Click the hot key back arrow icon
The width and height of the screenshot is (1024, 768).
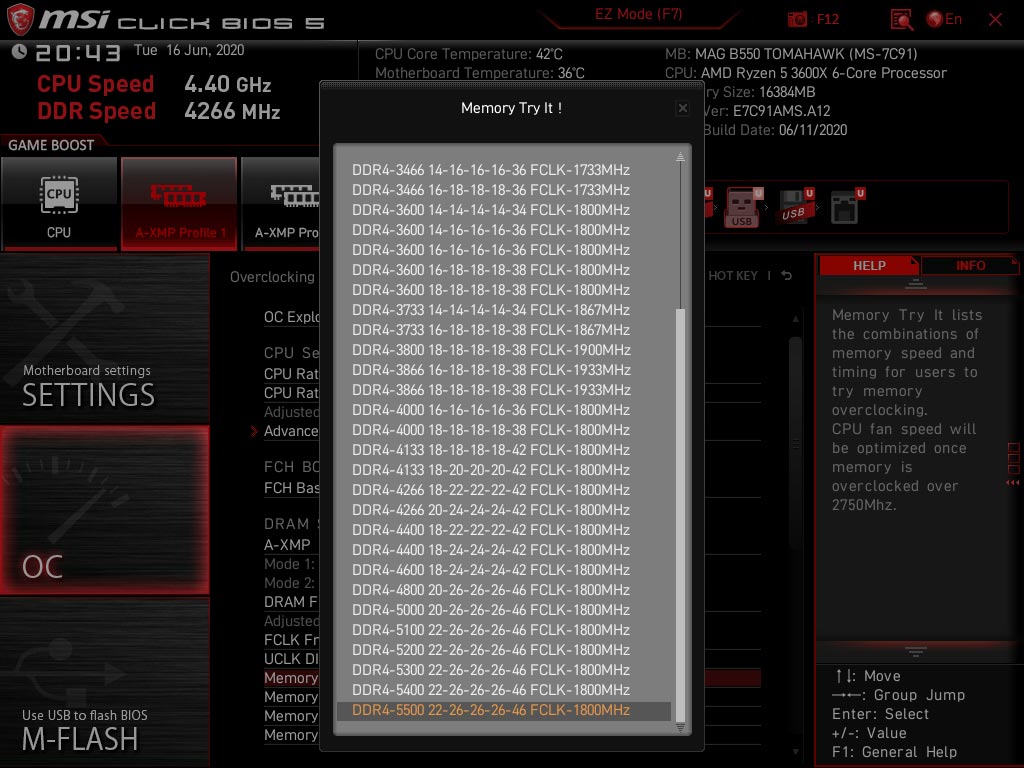(x=786, y=276)
